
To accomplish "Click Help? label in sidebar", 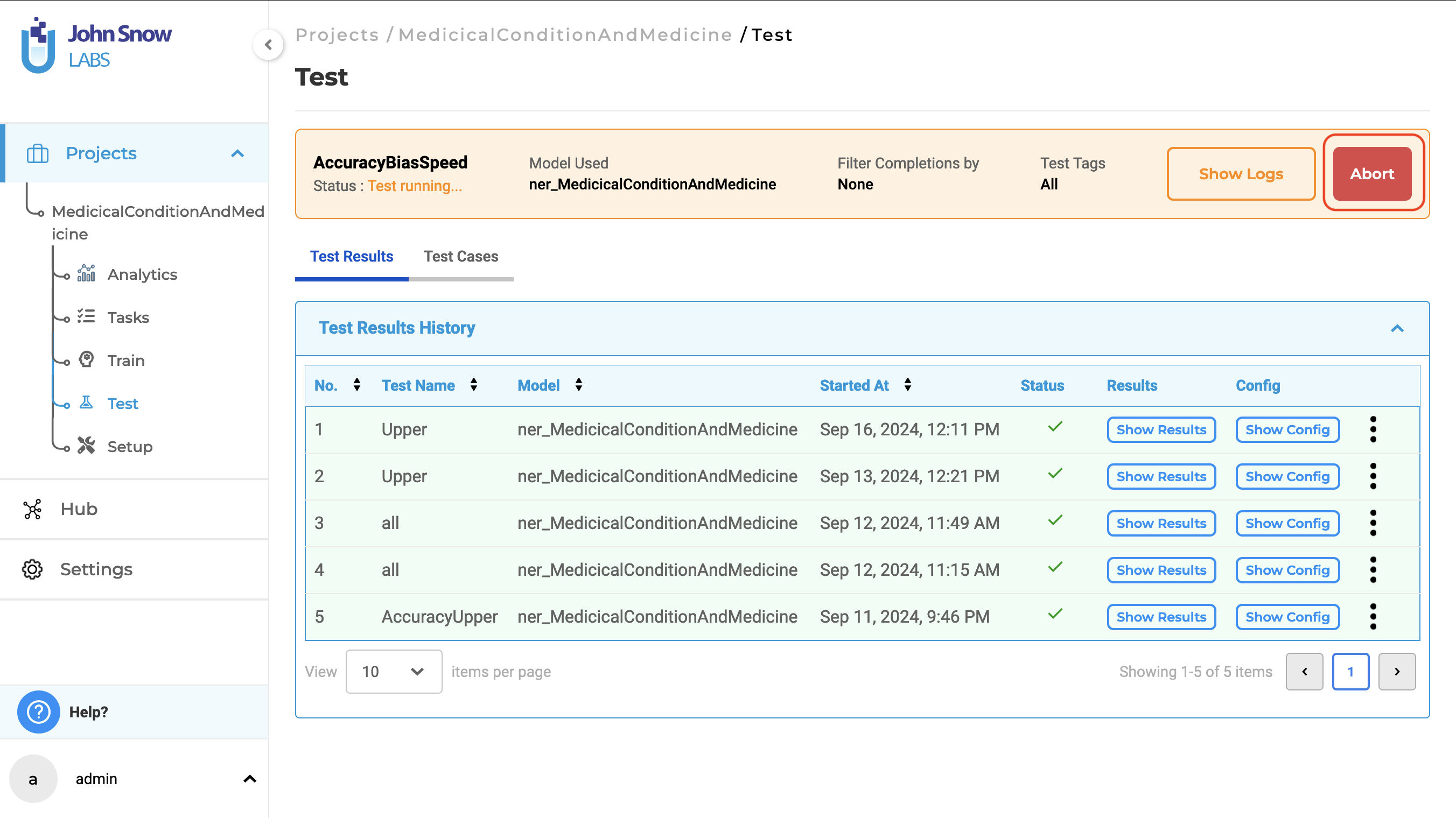I will [89, 712].
